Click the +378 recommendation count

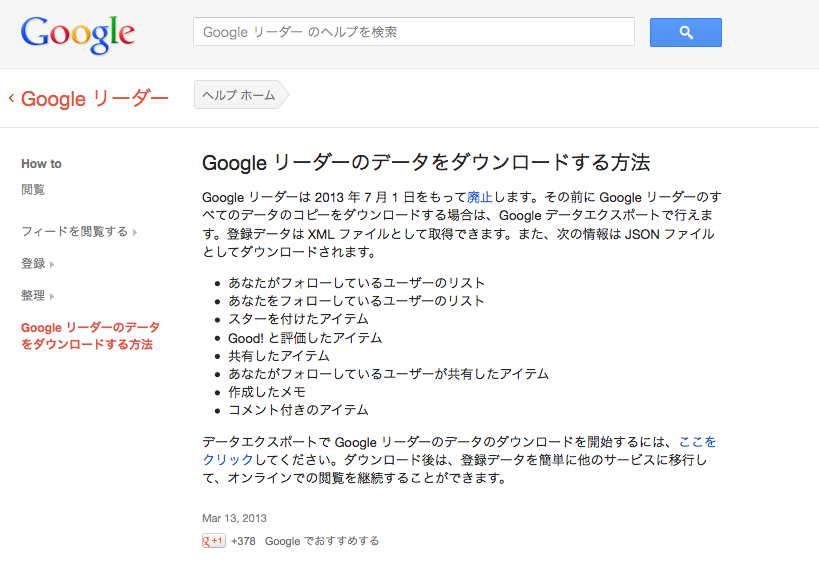pyautogui.click(x=243, y=541)
